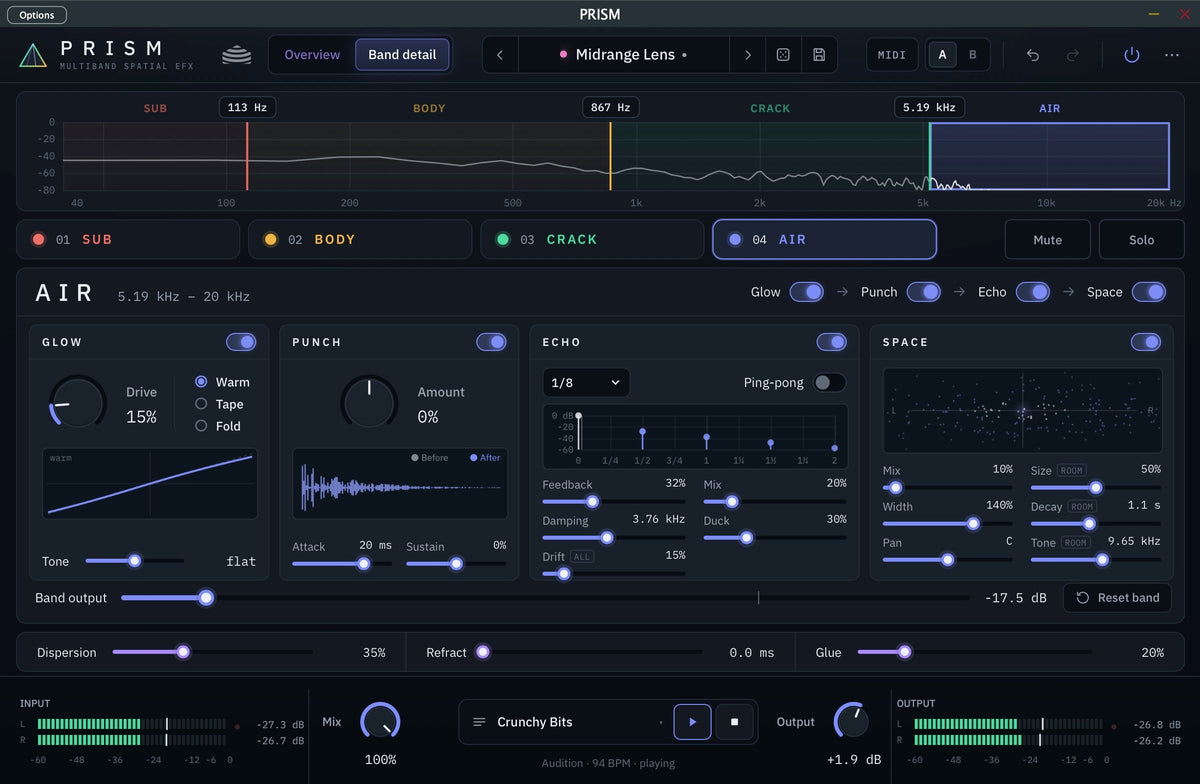Click the Glow Drive knob
Viewport: 1200px width, 784px height.
coord(77,403)
